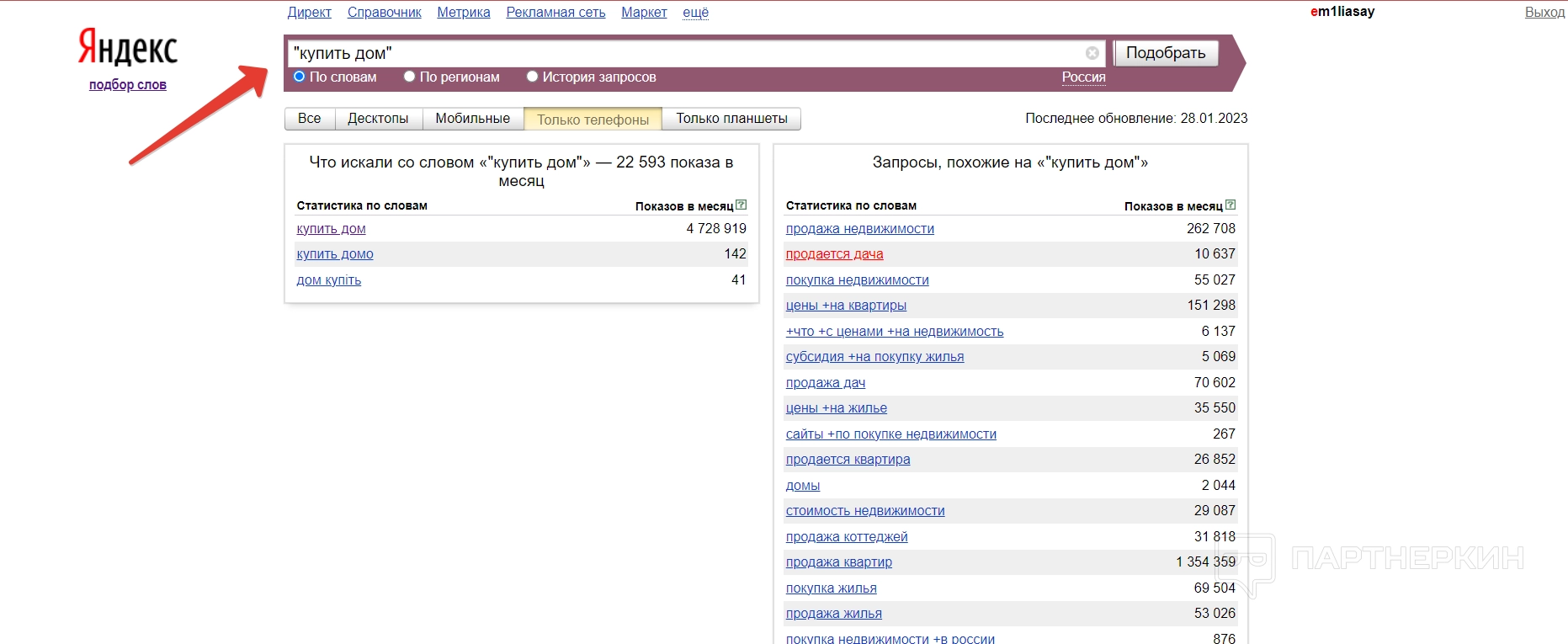Open the "ещё" services dropdown

coord(695,13)
